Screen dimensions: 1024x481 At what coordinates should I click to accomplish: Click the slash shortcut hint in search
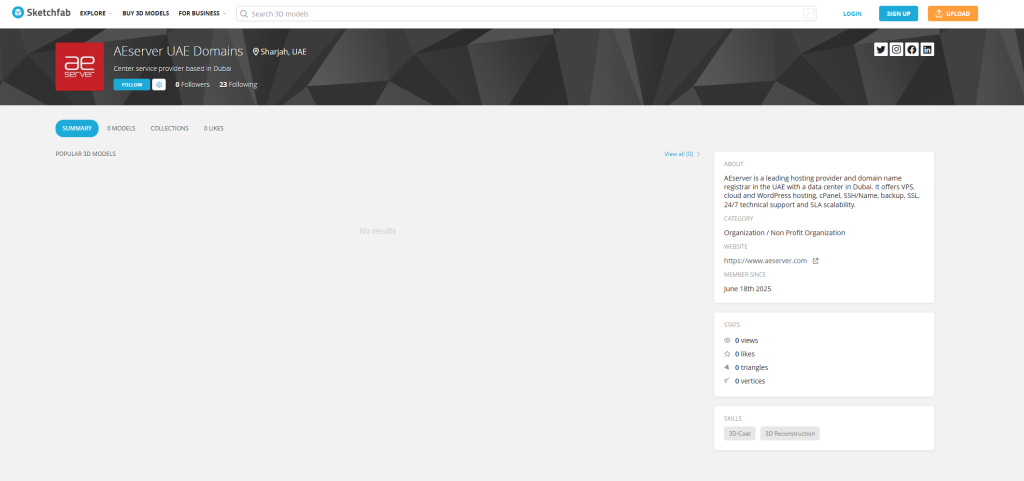[808, 14]
